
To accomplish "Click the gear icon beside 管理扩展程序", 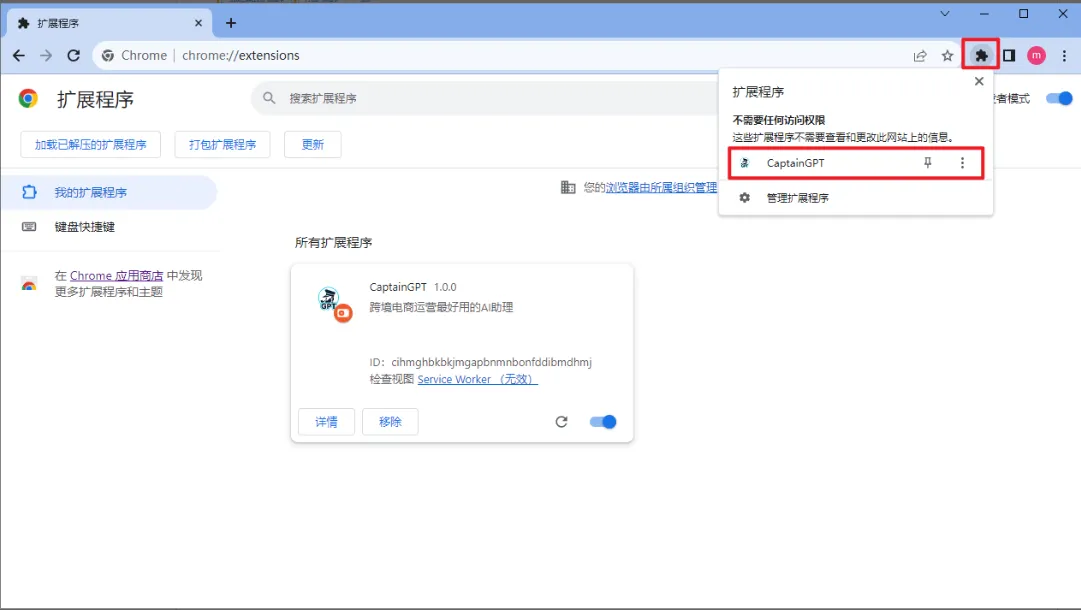I will [745, 198].
